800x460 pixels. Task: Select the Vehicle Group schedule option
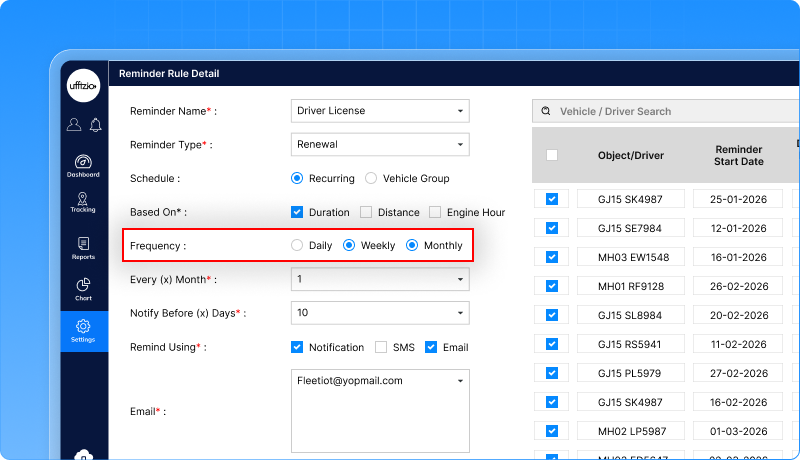tap(371, 179)
